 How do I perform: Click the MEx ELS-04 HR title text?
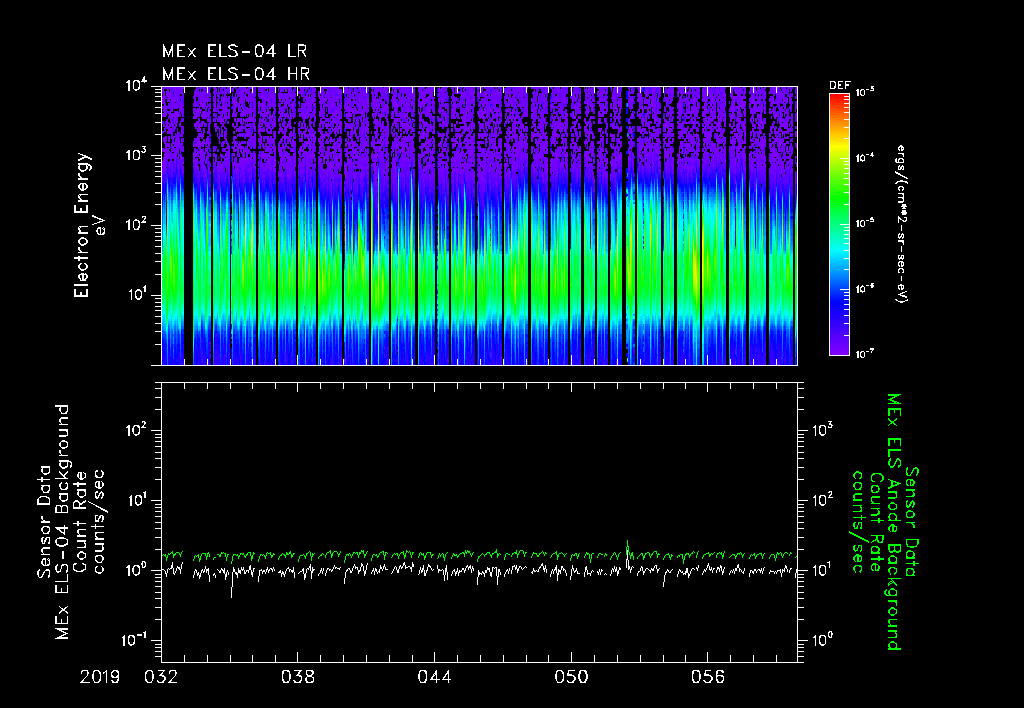point(235,73)
